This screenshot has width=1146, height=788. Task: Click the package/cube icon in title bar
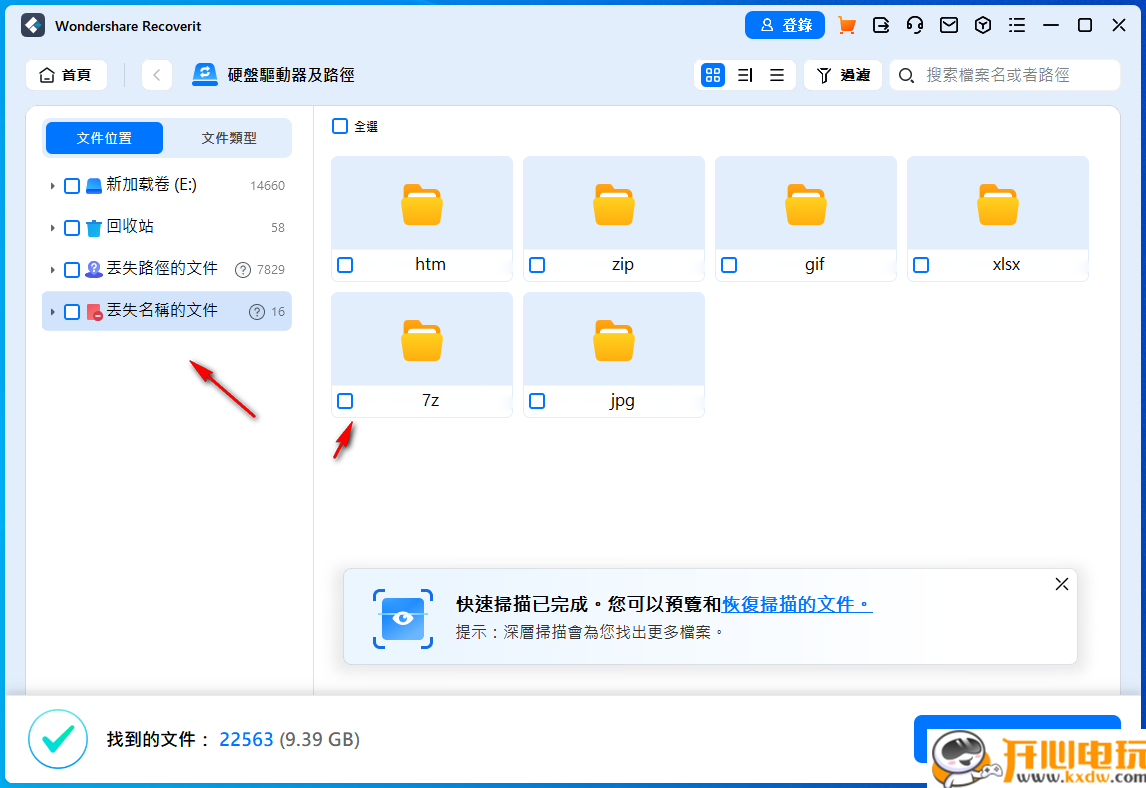pyautogui.click(x=982, y=25)
